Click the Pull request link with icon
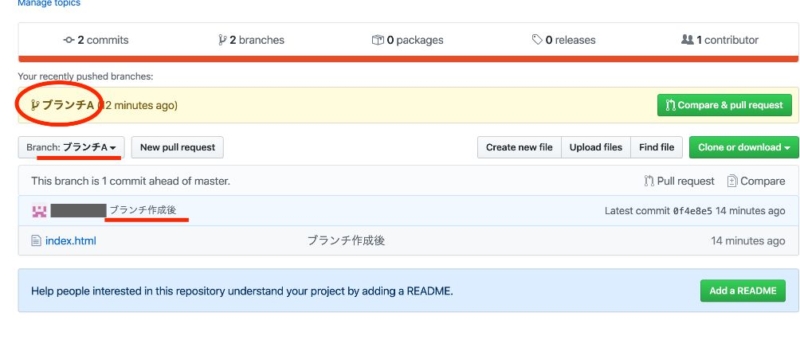 coord(679,181)
